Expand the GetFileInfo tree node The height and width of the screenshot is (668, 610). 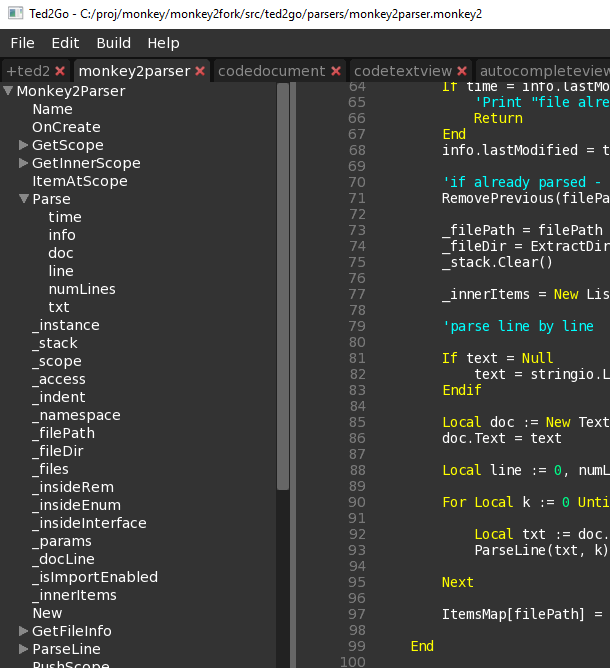click(24, 631)
